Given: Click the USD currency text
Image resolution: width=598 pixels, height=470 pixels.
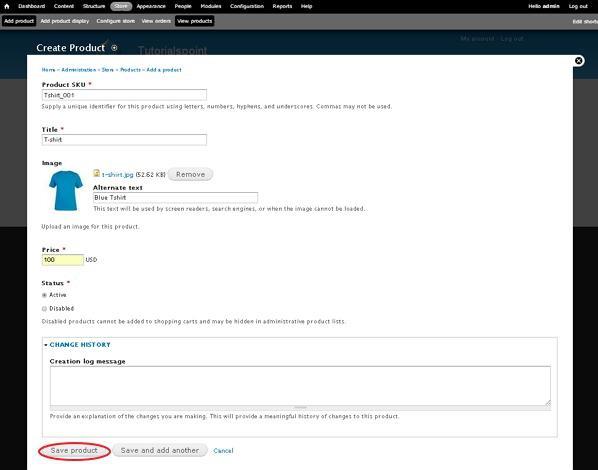Looking at the screenshot, I should [91, 260].
